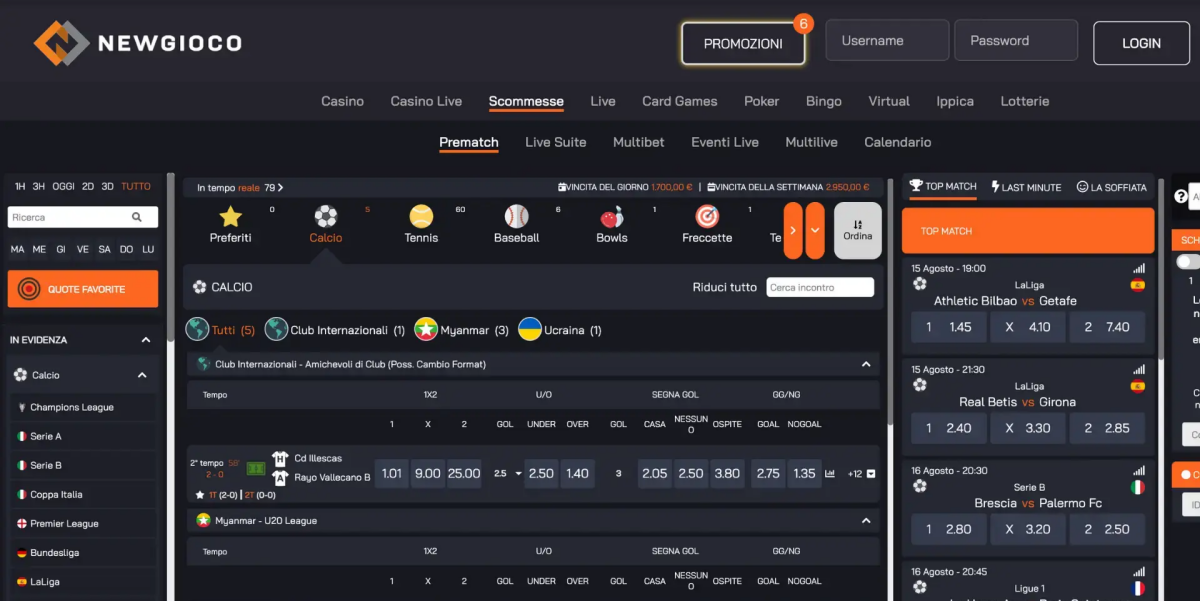Open statistics chart icon for Cd Illescas match

[x=830, y=474]
